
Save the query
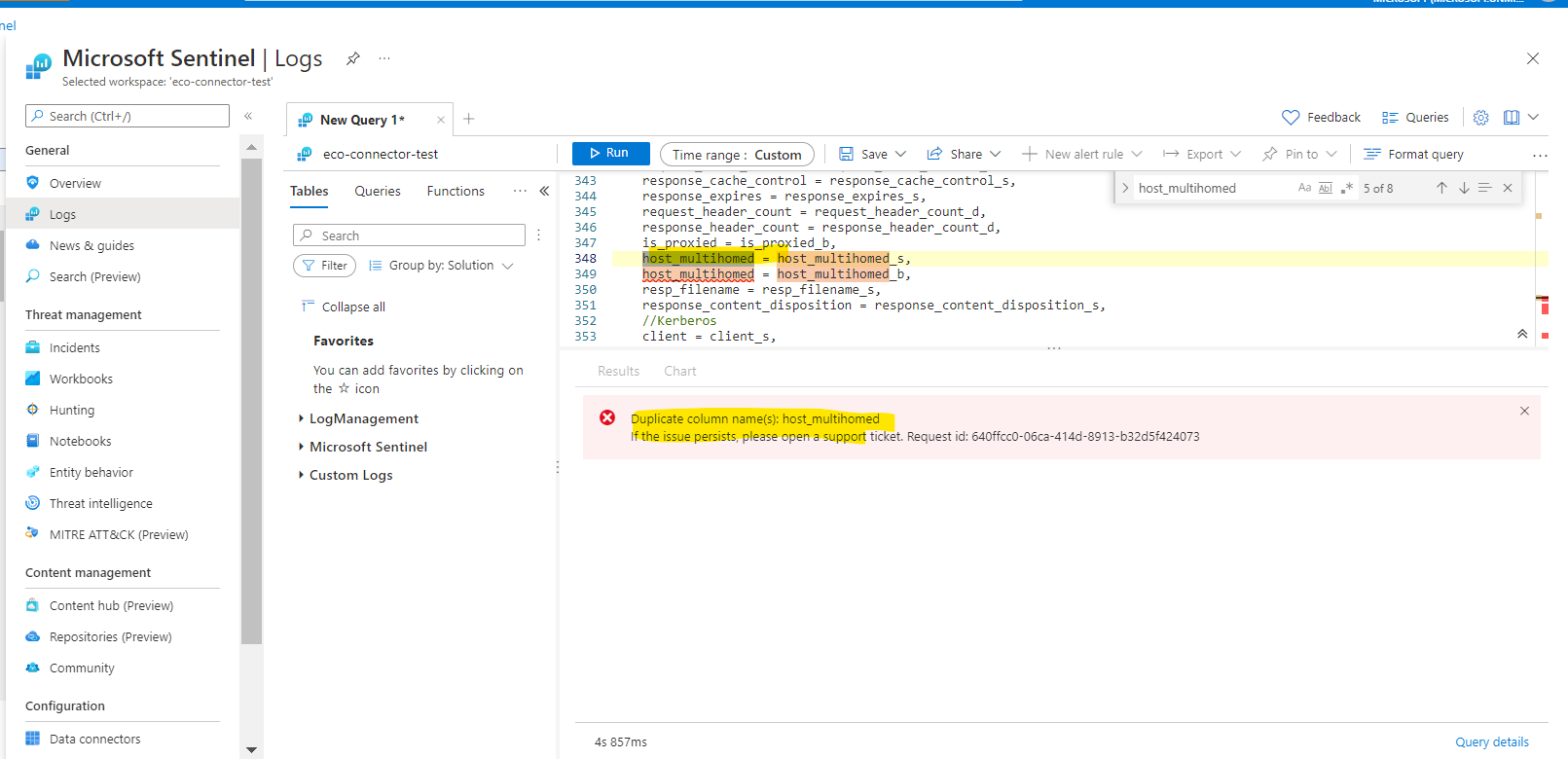tap(863, 154)
